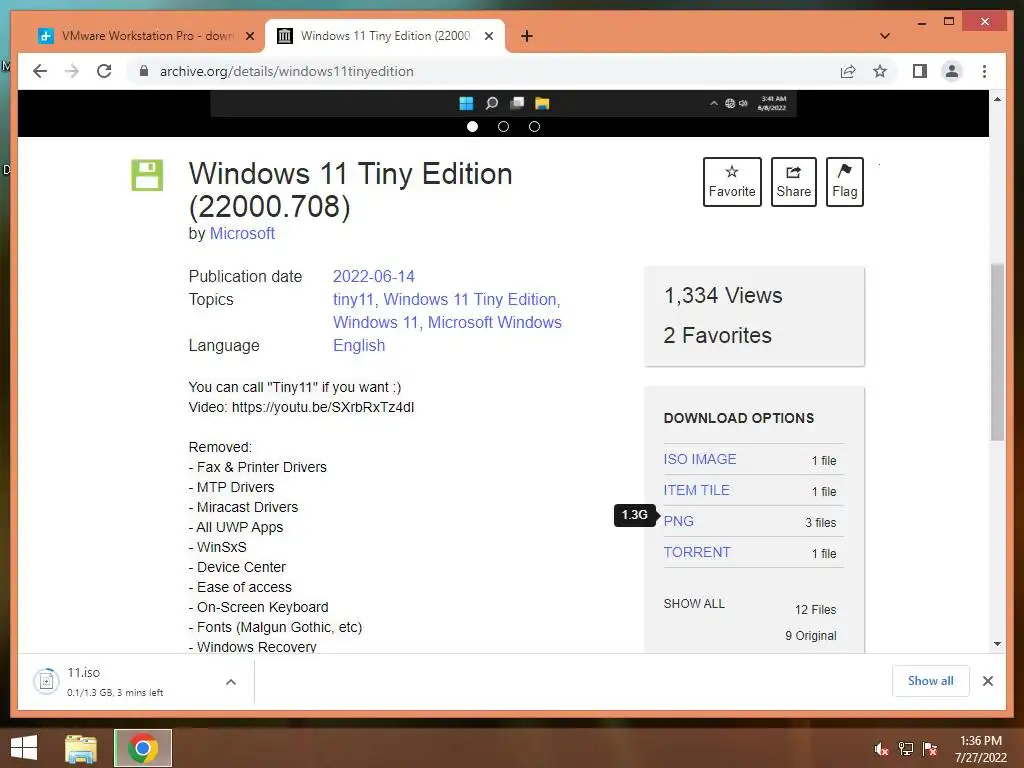Image resolution: width=1024 pixels, height=768 pixels.
Task: Close the Windows 11 Tiny Edition tab
Action: coord(488,37)
